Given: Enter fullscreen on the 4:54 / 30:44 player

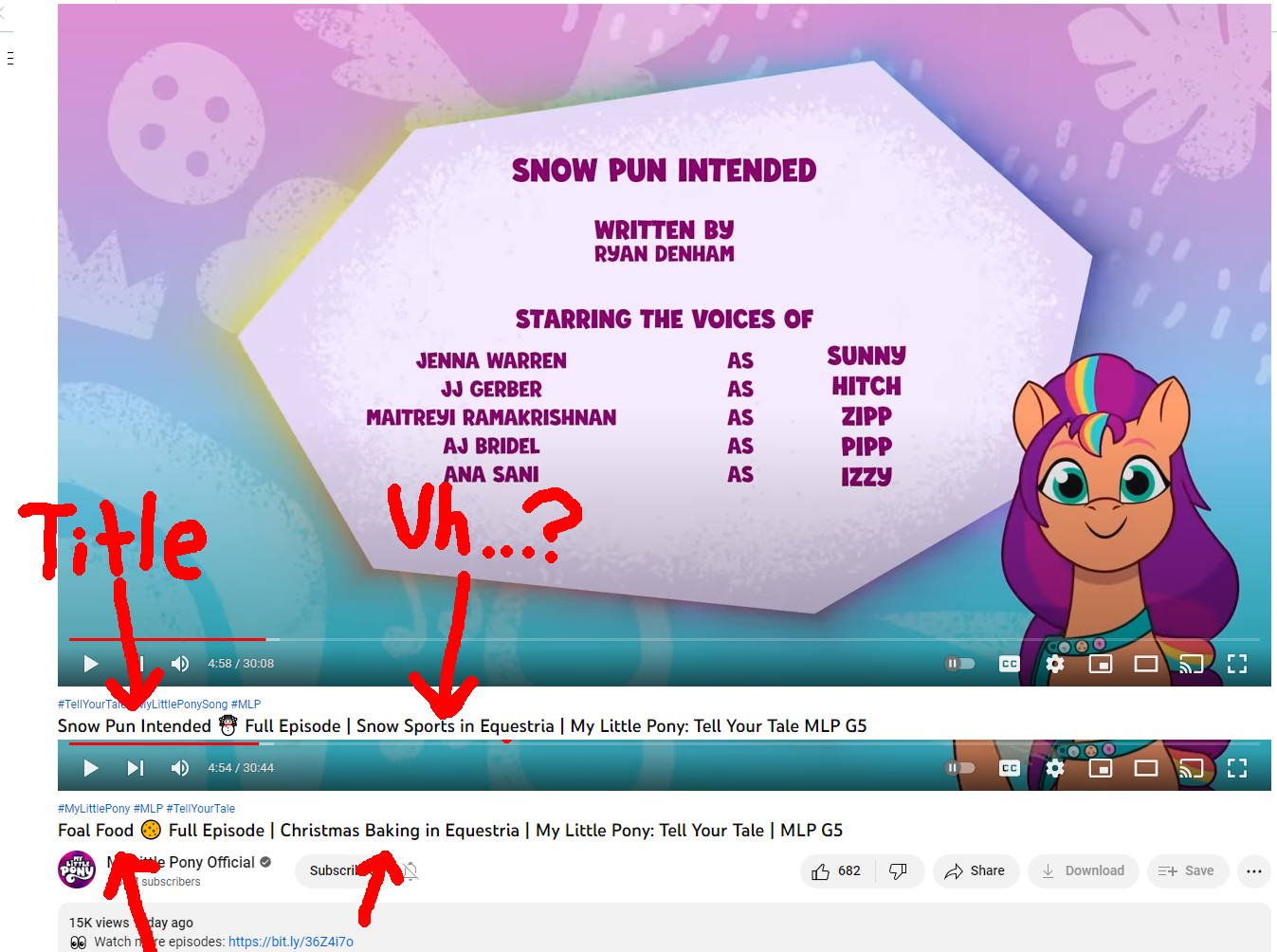Looking at the screenshot, I should (1237, 768).
